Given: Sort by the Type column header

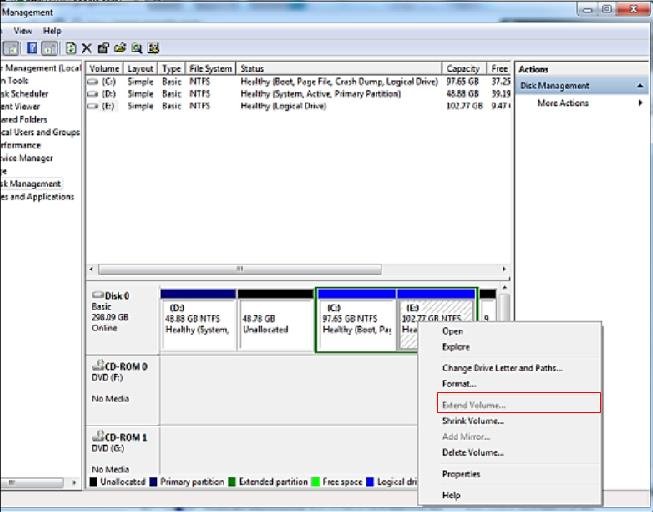Looking at the screenshot, I should pyautogui.click(x=171, y=69).
